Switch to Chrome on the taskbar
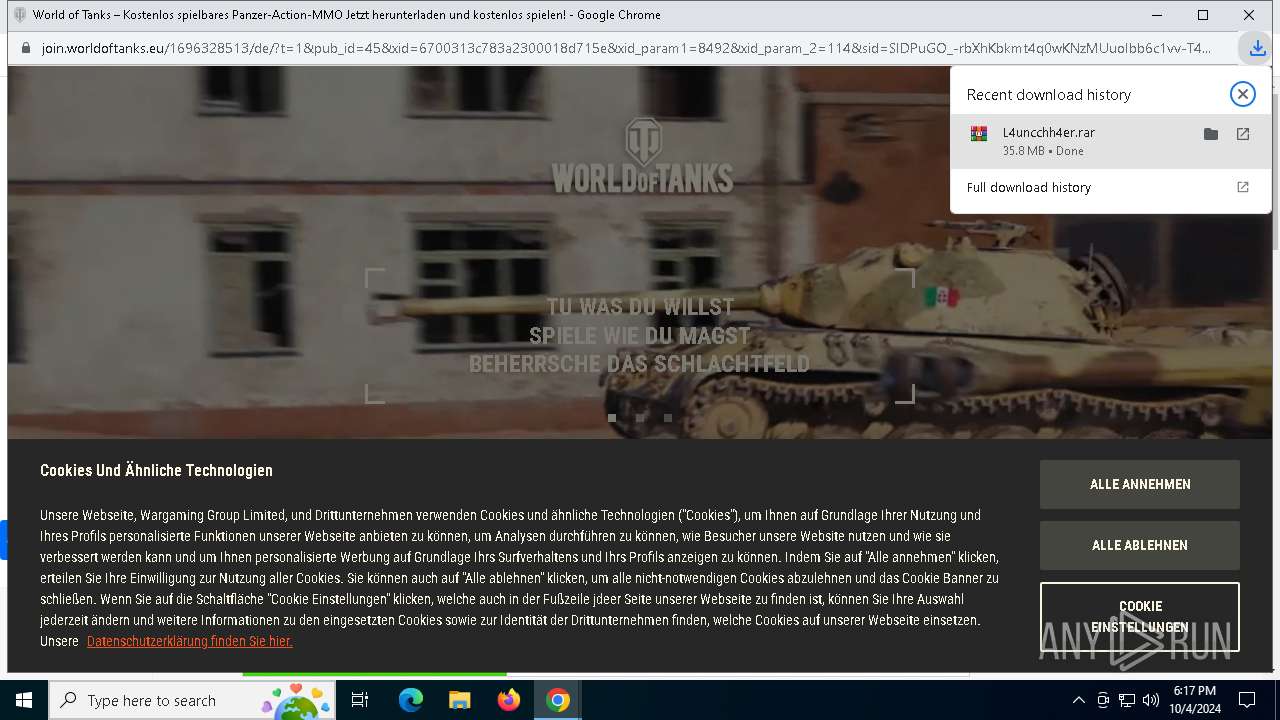This screenshot has height=720, width=1280. pyautogui.click(x=558, y=700)
